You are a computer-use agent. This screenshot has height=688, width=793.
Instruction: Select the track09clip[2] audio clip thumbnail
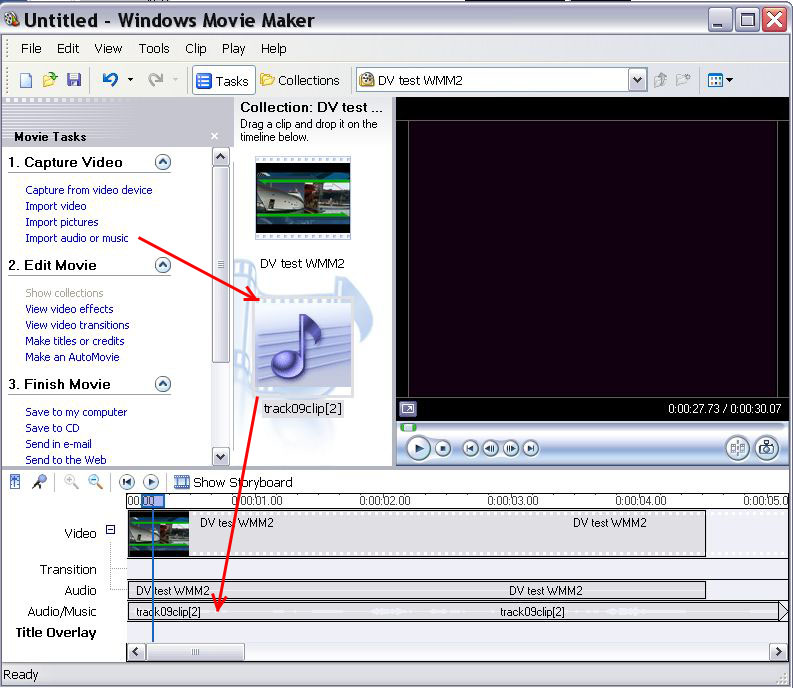(303, 347)
